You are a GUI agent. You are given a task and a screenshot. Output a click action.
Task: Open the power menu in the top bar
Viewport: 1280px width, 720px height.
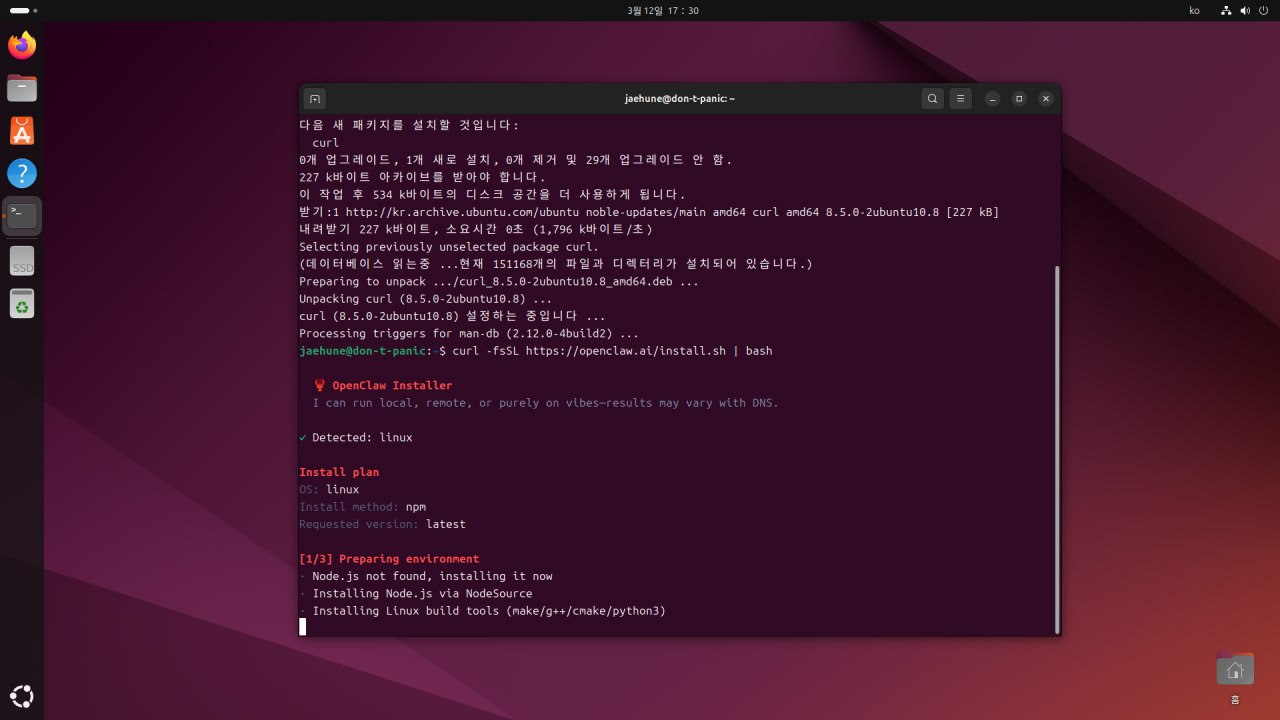click(1263, 10)
